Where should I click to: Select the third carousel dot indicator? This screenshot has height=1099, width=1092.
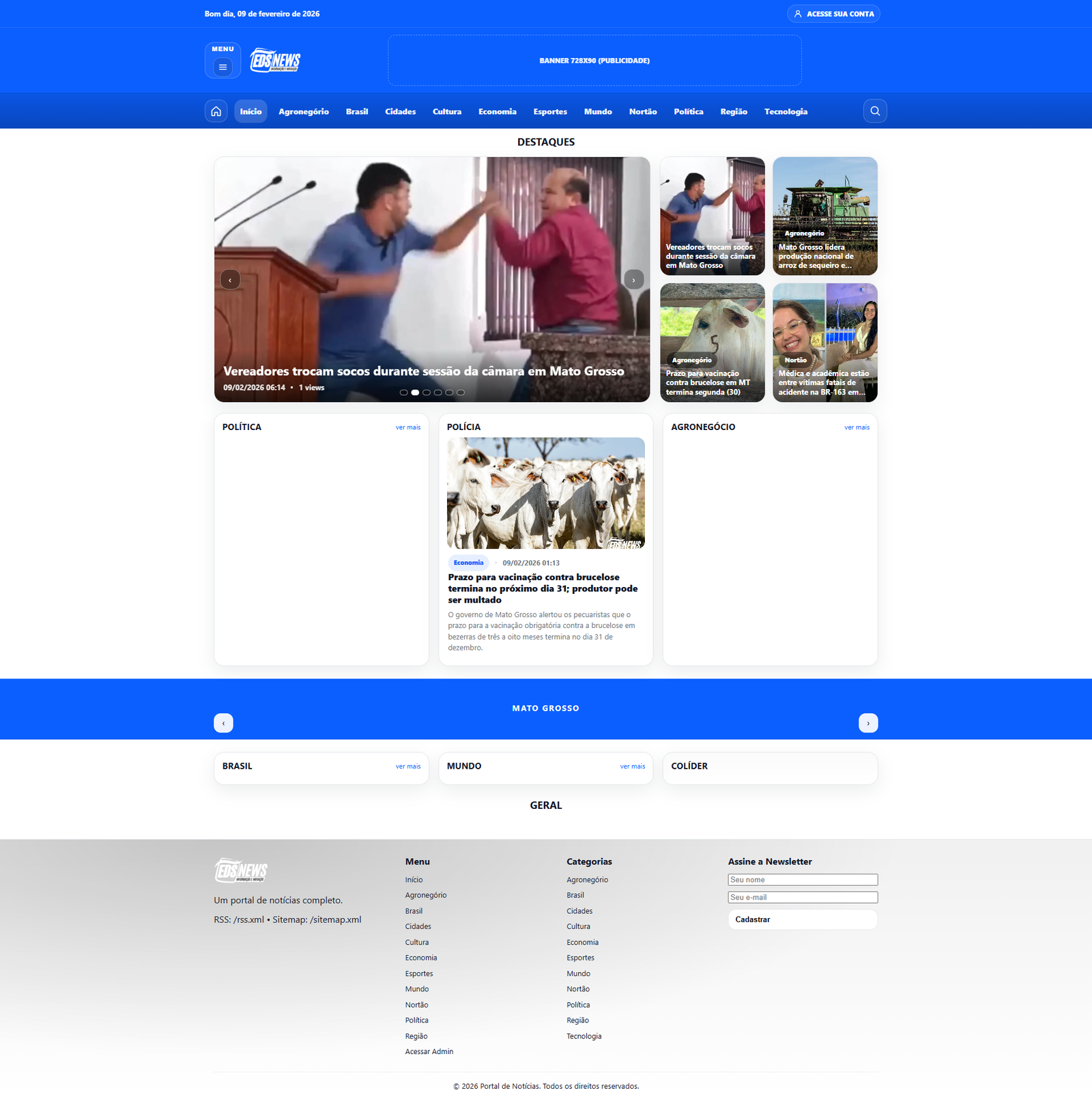[x=427, y=392]
